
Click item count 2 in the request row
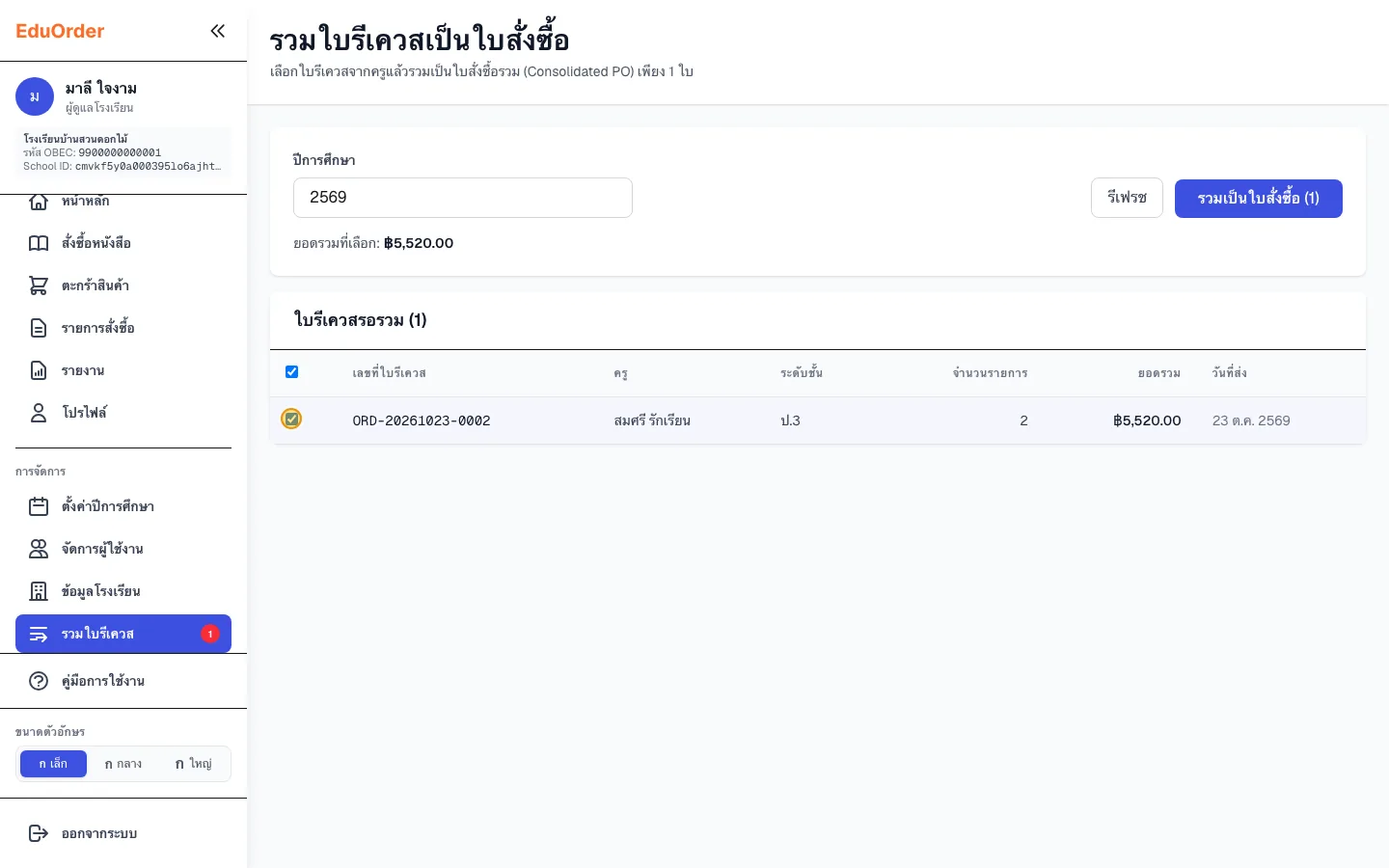click(1023, 420)
